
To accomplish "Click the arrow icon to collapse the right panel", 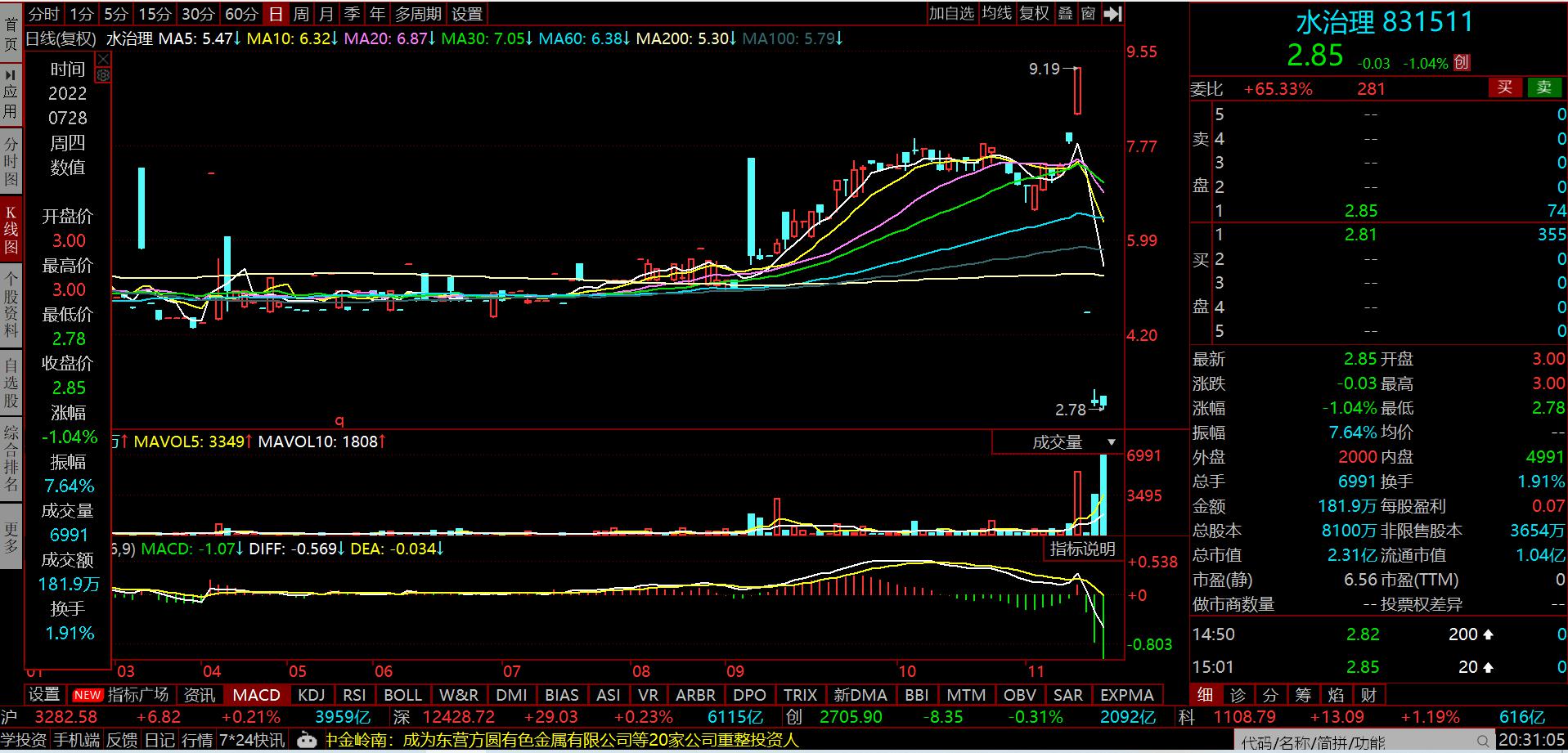I will coord(1112,14).
